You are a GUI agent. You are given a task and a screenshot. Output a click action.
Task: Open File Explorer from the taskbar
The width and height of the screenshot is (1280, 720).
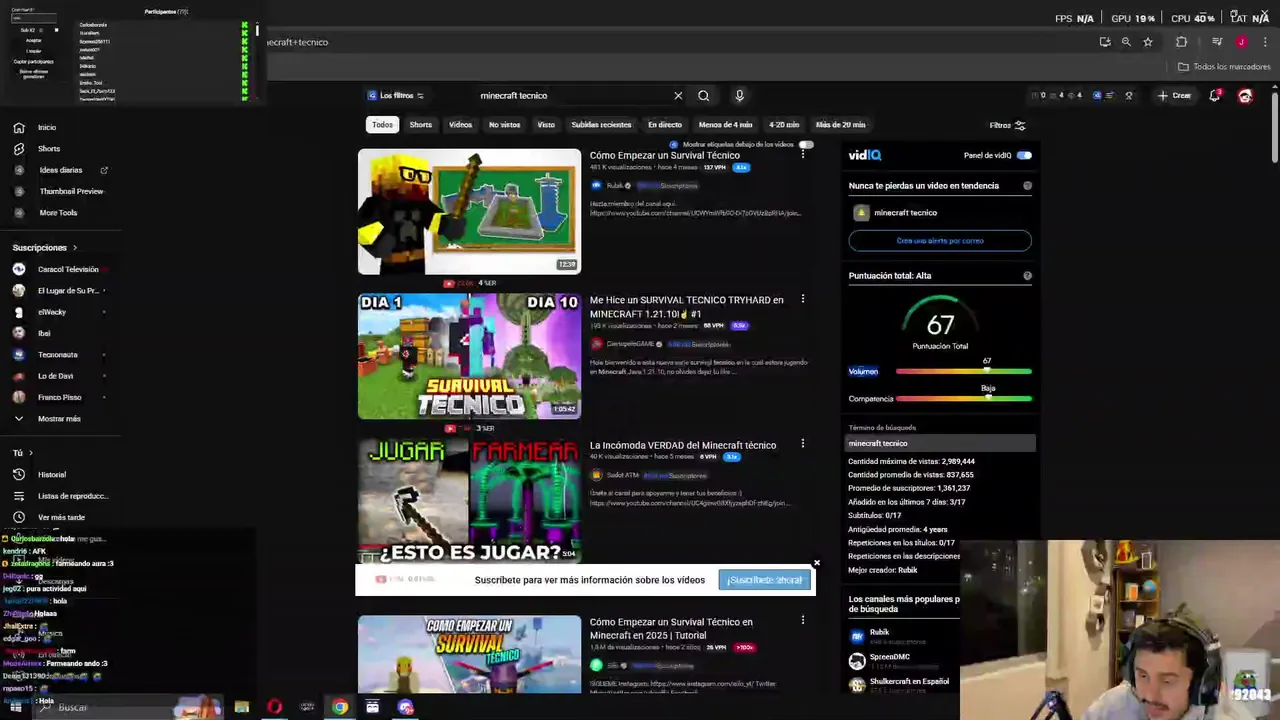(242, 707)
